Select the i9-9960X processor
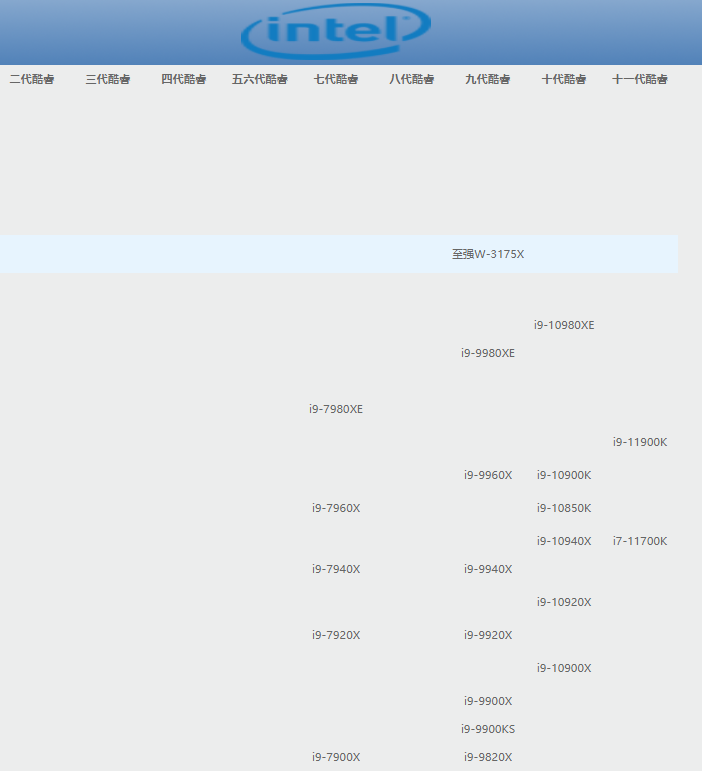The width and height of the screenshot is (702, 771). click(488, 475)
